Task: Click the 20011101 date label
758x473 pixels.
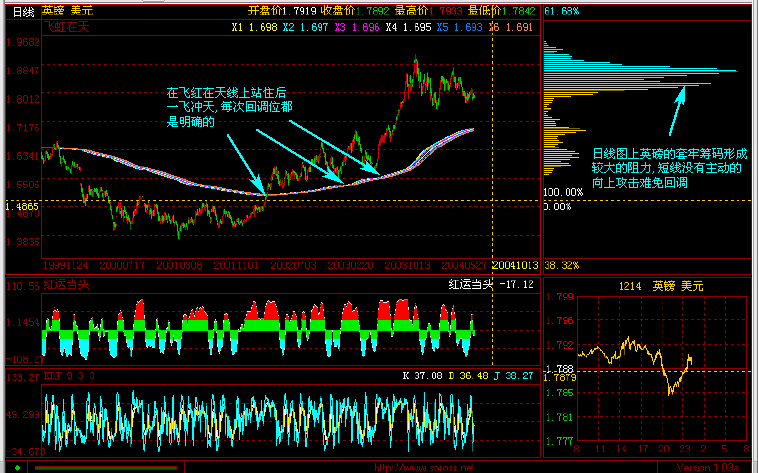Action: [x=236, y=266]
